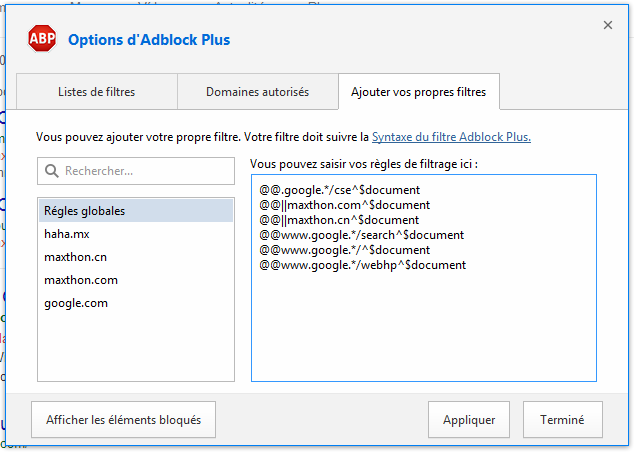Image resolution: width=634 pixels, height=452 pixels.
Task: Click the ABP logo icon
Action: [42, 39]
